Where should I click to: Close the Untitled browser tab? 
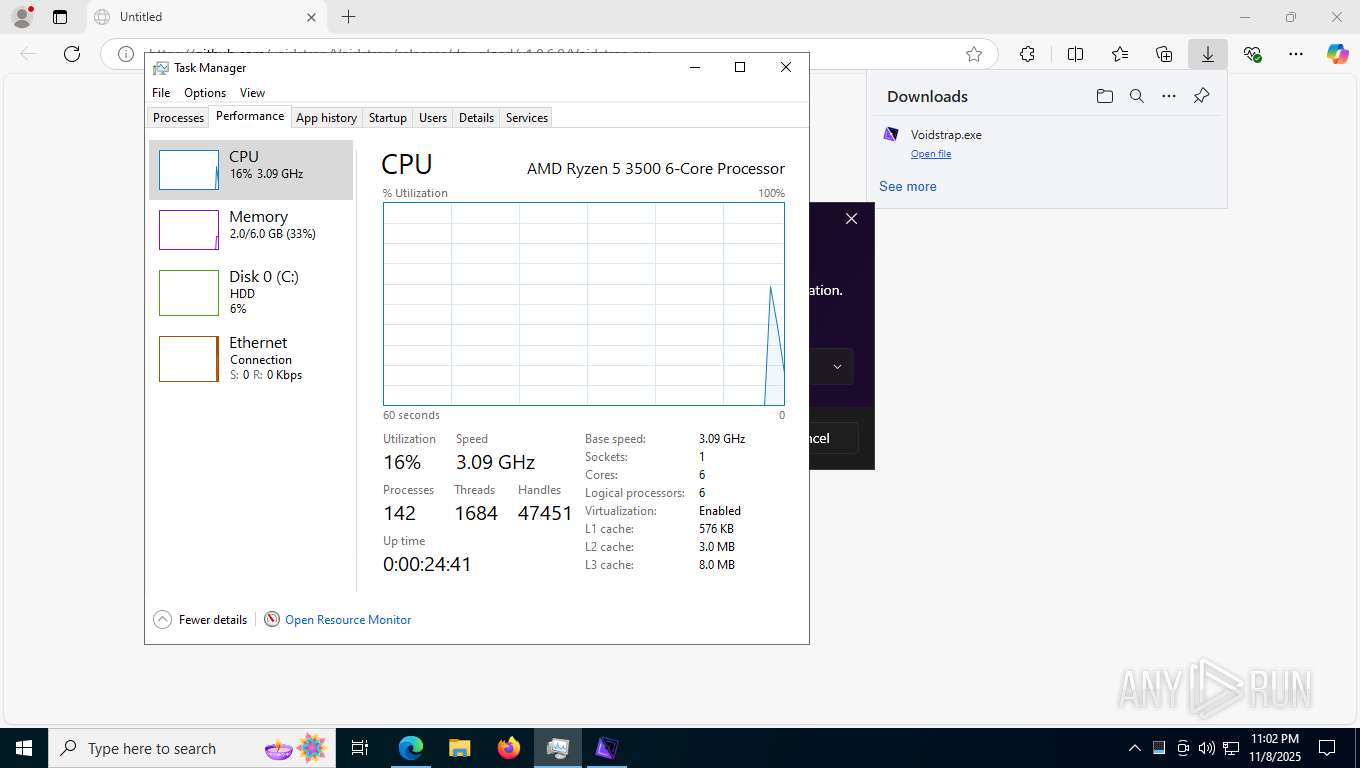click(311, 17)
